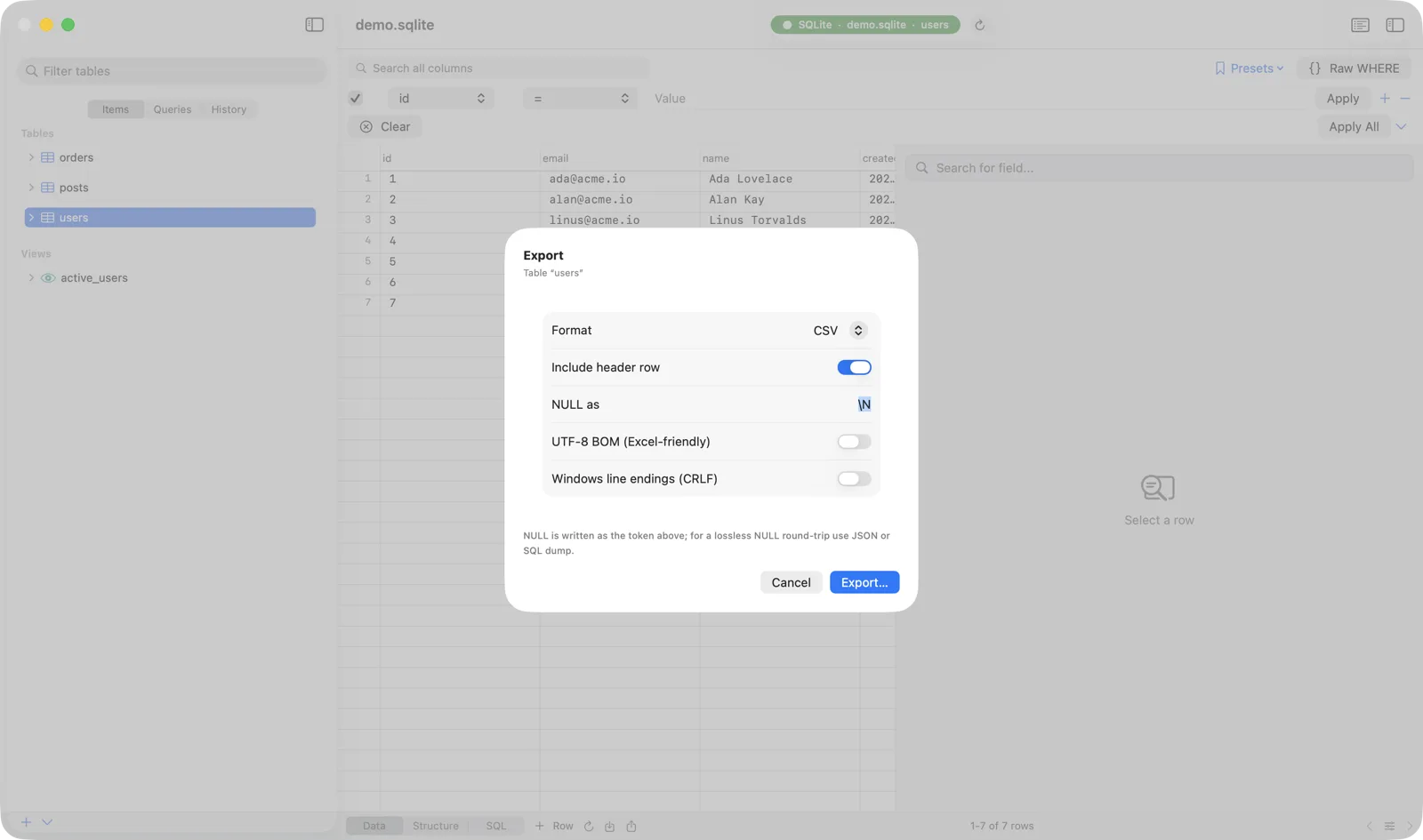1423x840 pixels.
Task: Uncheck the id filter checkbox
Action: click(356, 99)
